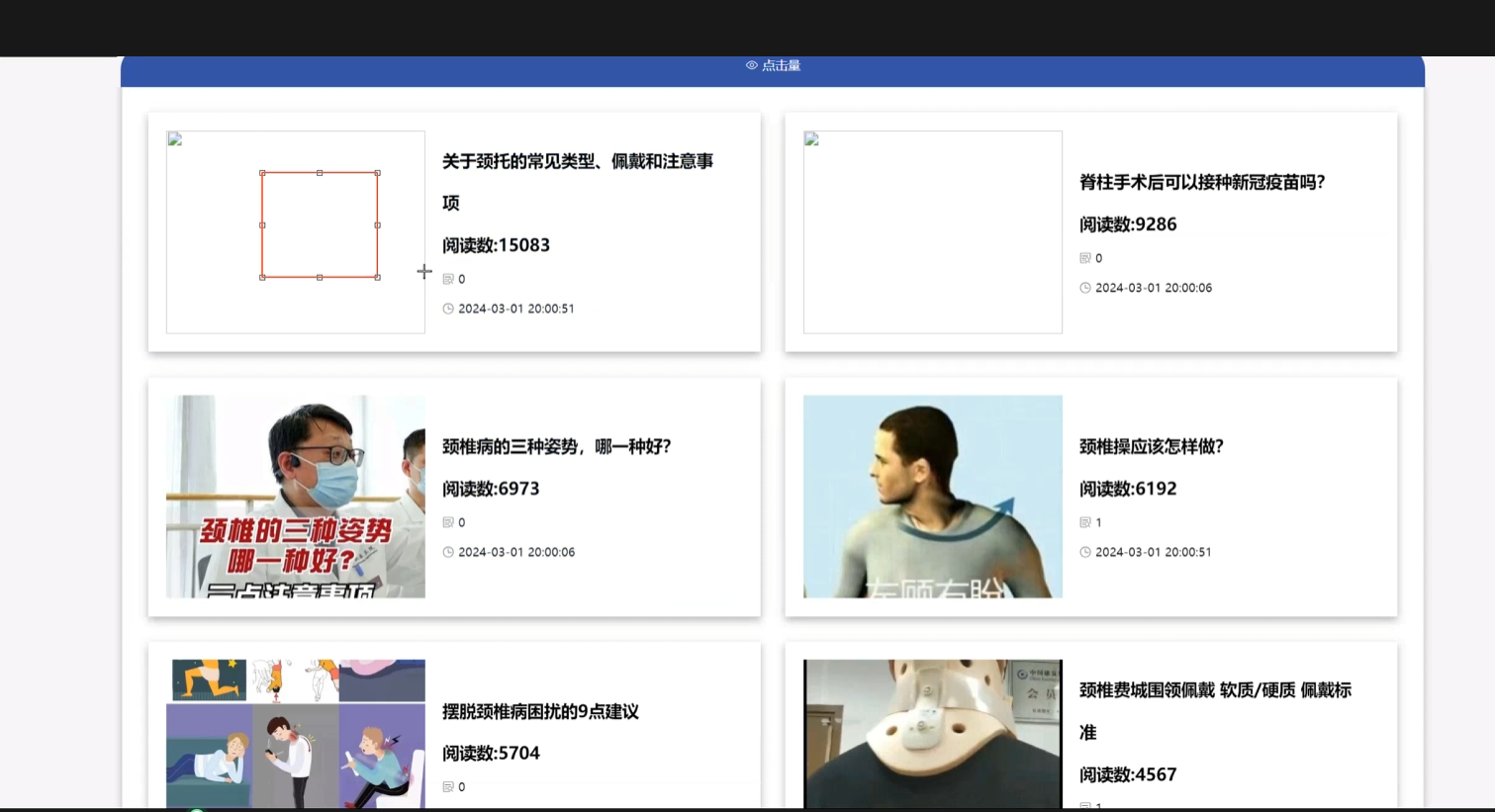1495x812 pixels.
Task: Click the text 阅读数:9286
Action: [1128, 225]
